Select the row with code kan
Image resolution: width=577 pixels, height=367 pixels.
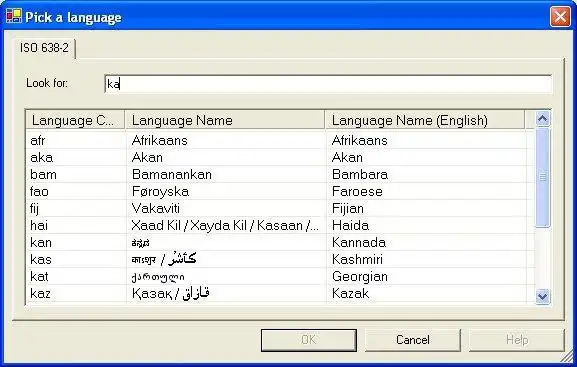[280, 243]
